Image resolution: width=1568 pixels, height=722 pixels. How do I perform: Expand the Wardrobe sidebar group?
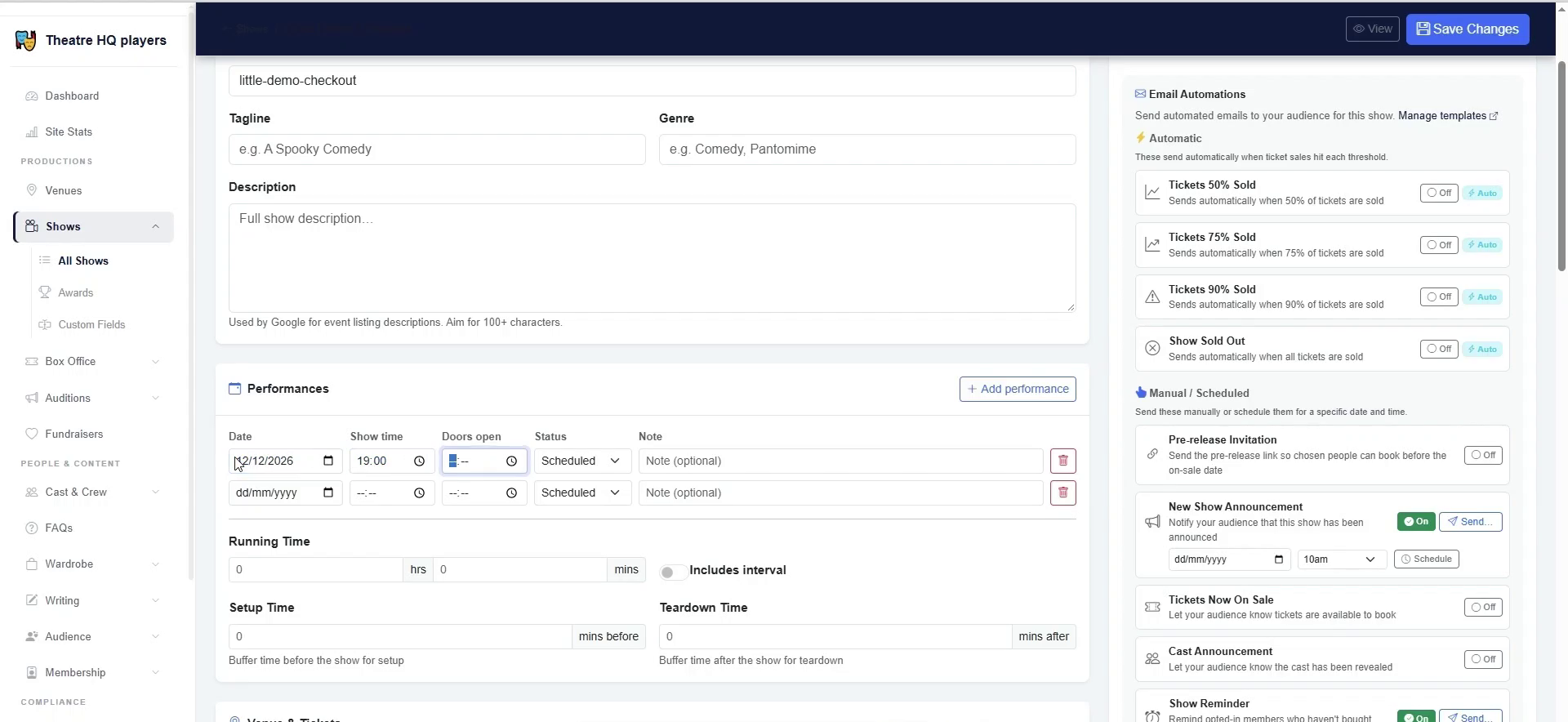pos(155,564)
